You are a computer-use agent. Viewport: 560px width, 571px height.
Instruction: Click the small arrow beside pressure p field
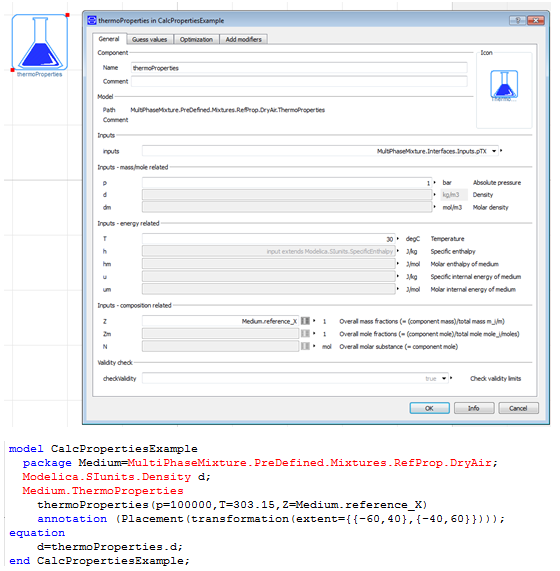(435, 182)
